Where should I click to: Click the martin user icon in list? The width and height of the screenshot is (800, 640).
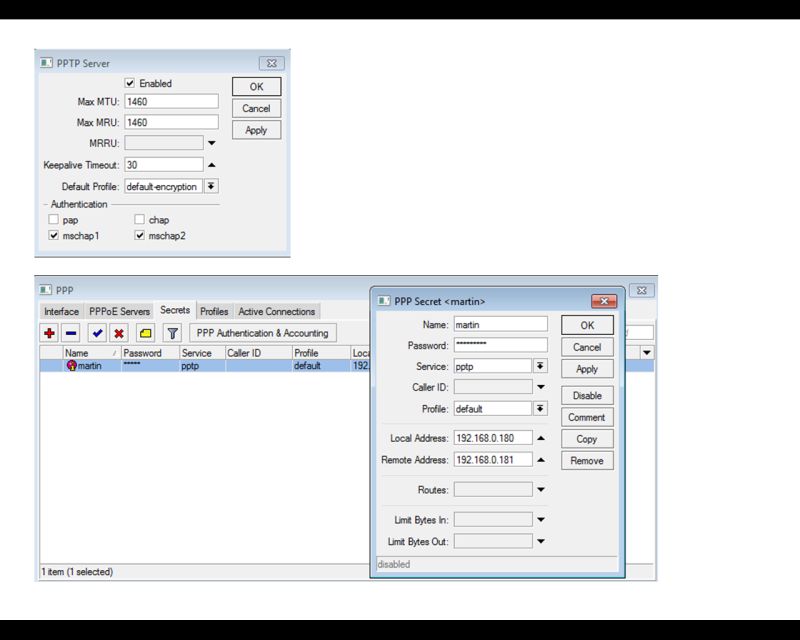click(71, 365)
